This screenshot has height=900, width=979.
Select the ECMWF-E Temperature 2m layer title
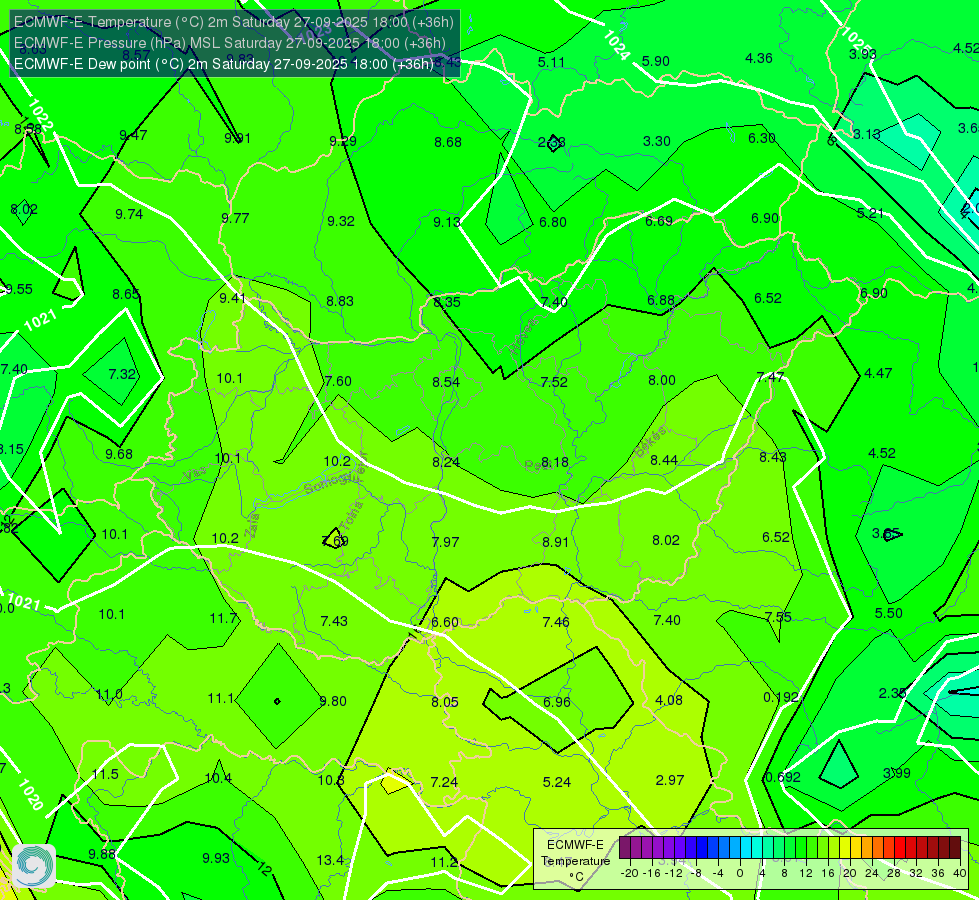pyautogui.click(x=234, y=22)
